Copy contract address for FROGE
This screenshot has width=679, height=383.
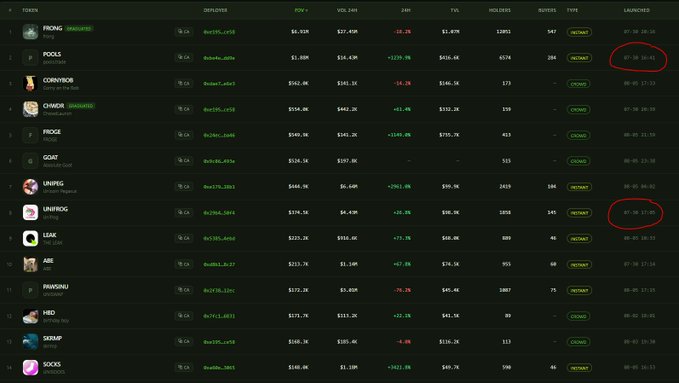point(184,135)
